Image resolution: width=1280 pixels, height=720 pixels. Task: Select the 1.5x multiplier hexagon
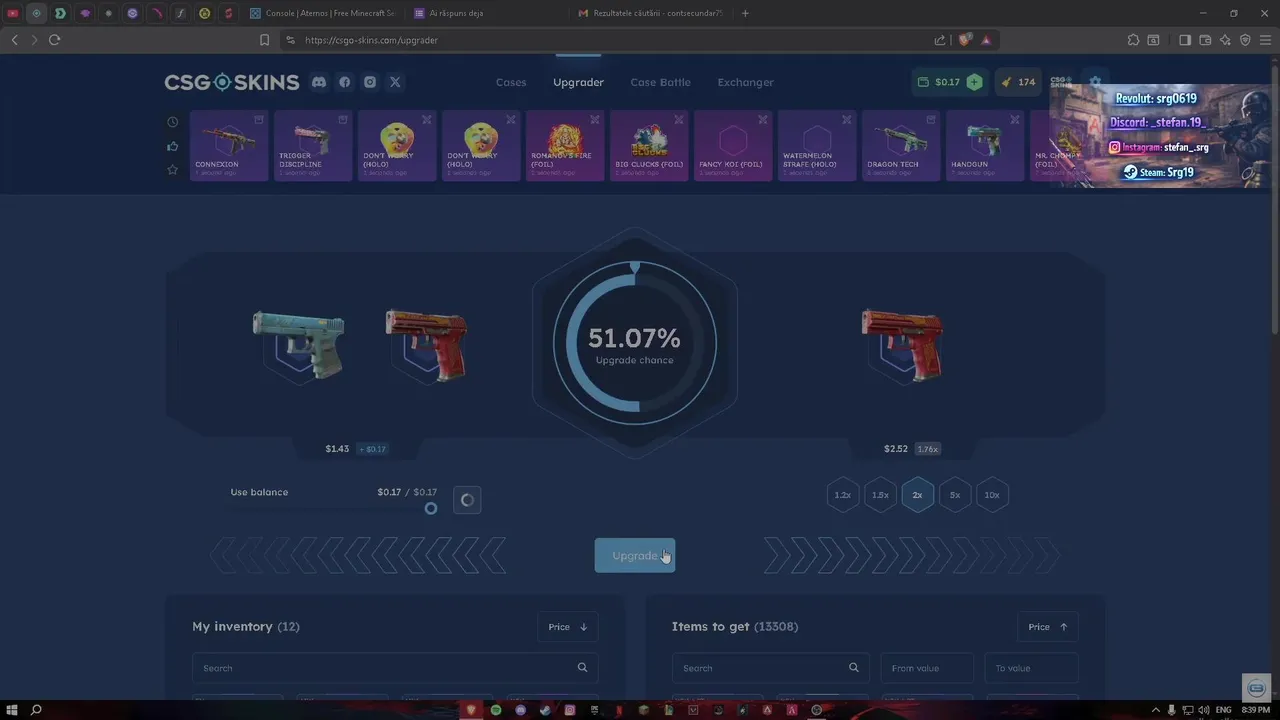880,495
